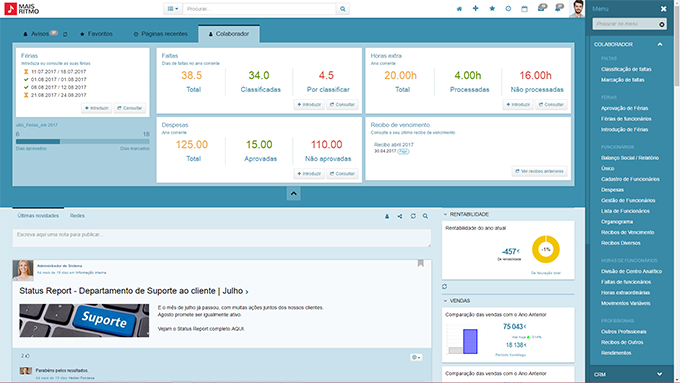Switch to Últimas novidades tab
The width and height of the screenshot is (680, 383).
[x=38, y=216]
